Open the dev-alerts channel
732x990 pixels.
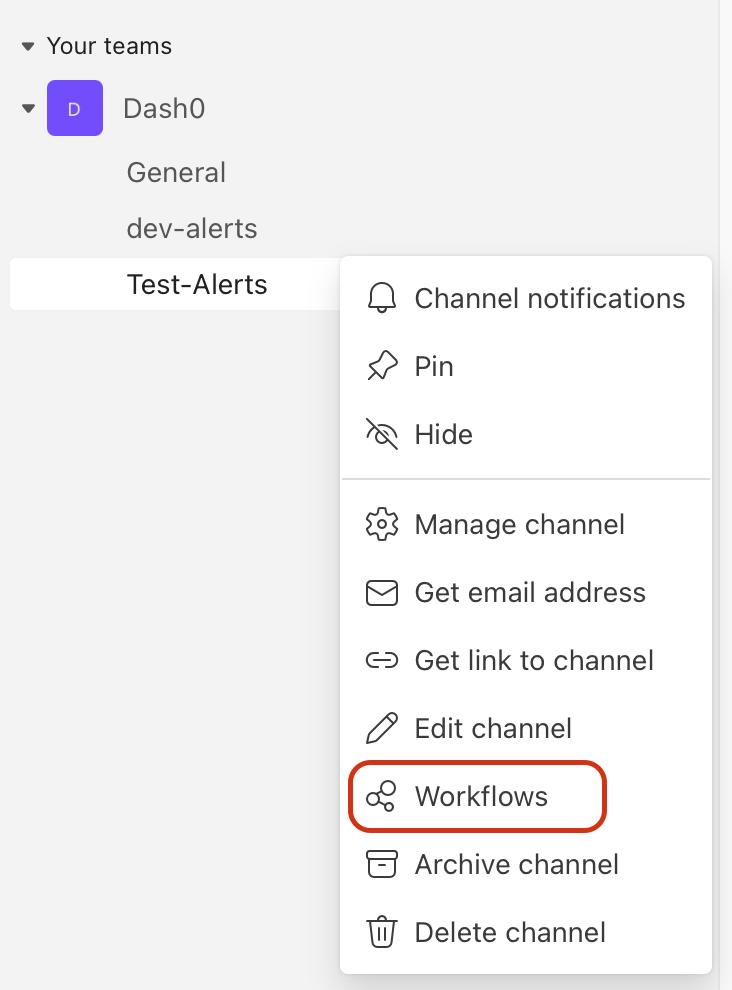(x=192, y=229)
